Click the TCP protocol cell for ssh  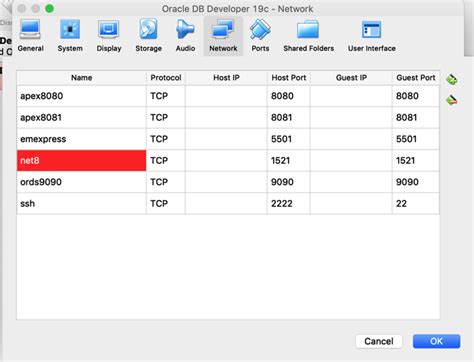(x=166, y=203)
